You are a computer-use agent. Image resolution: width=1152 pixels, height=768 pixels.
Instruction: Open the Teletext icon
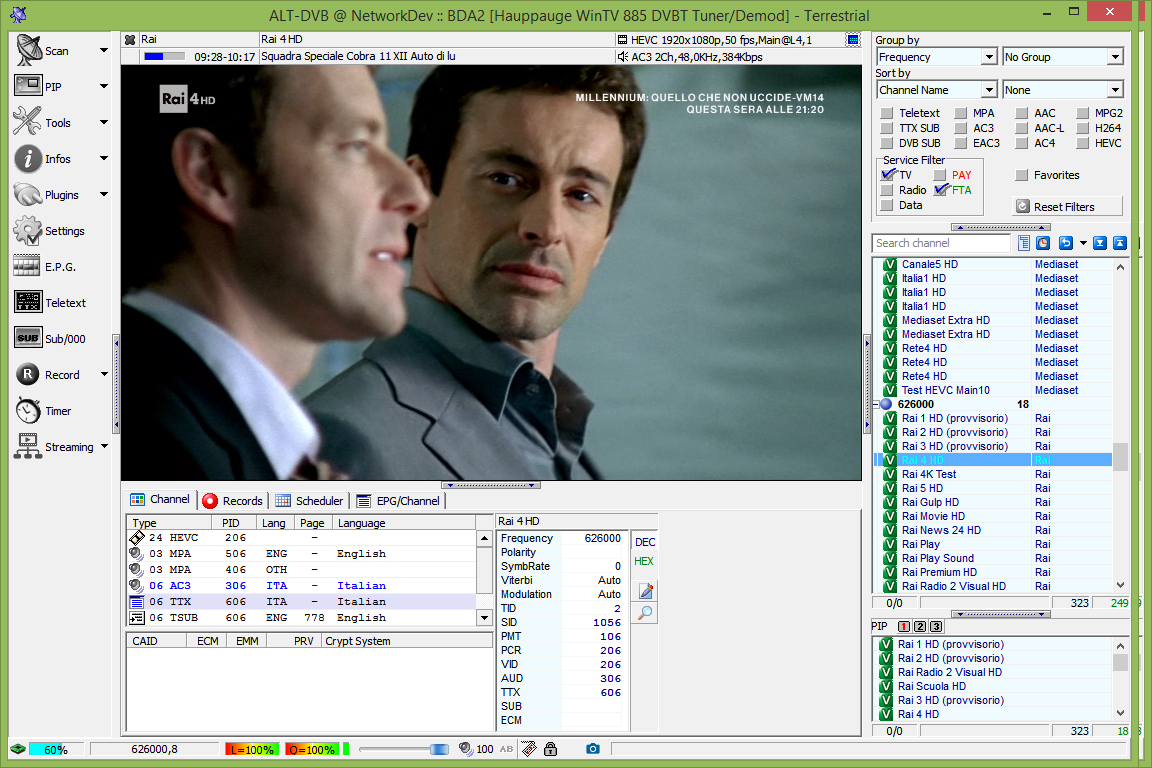point(28,302)
